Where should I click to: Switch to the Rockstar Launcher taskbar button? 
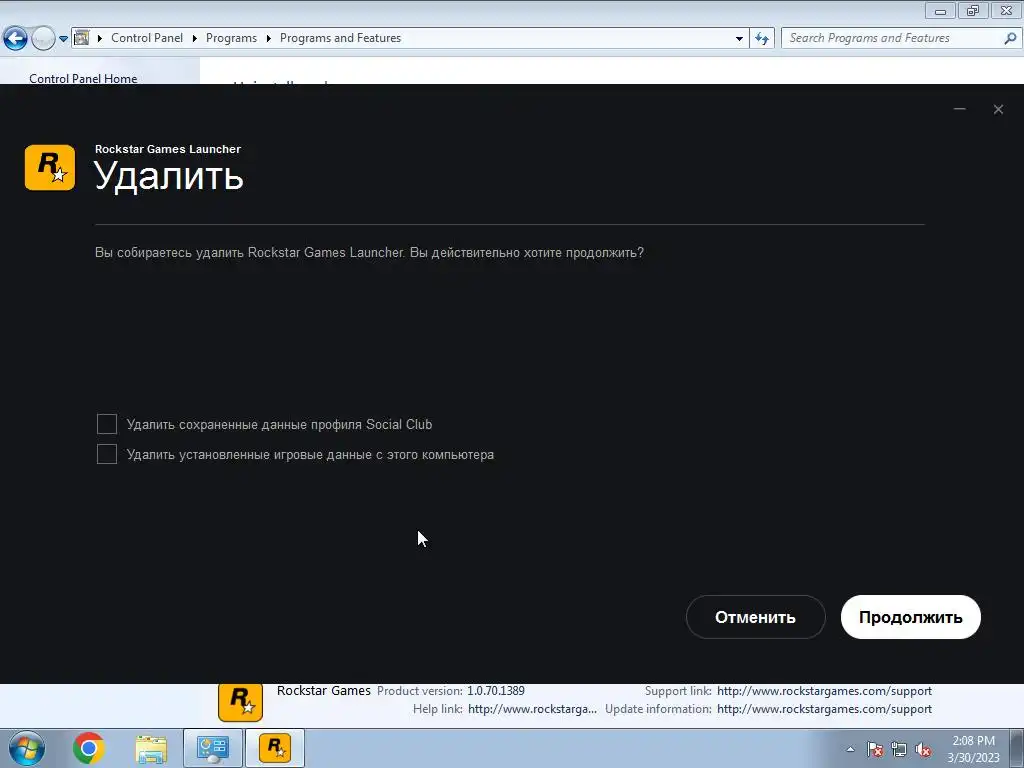pos(275,748)
